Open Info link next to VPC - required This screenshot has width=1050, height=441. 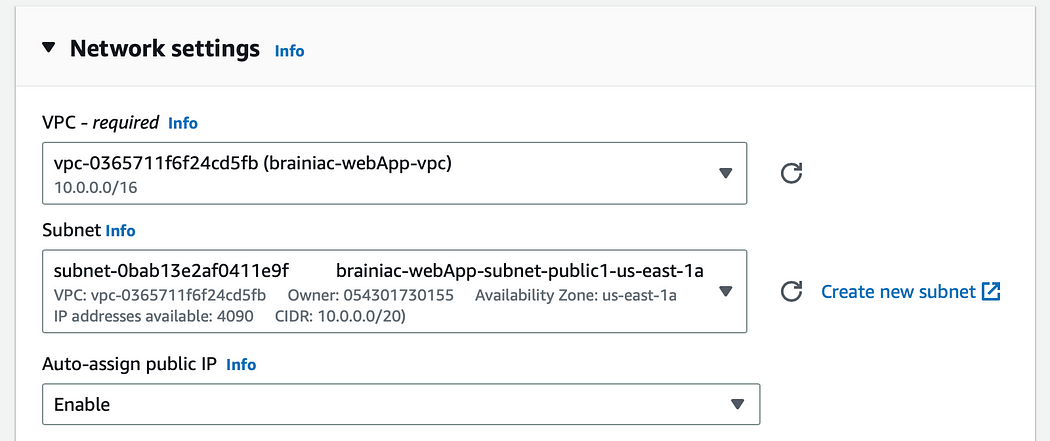[x=183, y=123]
